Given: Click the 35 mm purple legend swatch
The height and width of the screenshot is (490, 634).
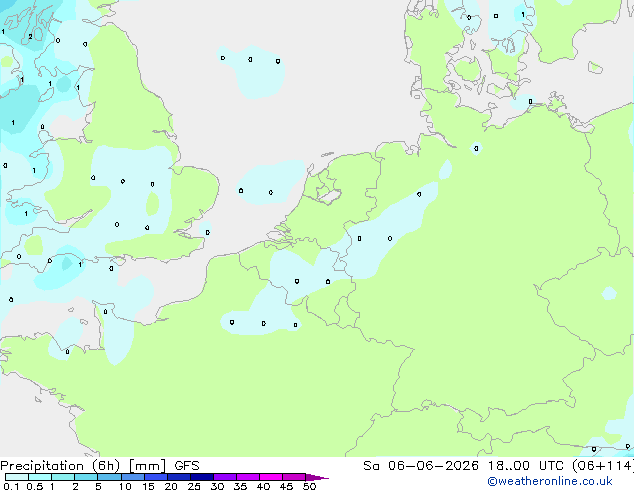Looking at the screenshot, I should tap(247, 477).
